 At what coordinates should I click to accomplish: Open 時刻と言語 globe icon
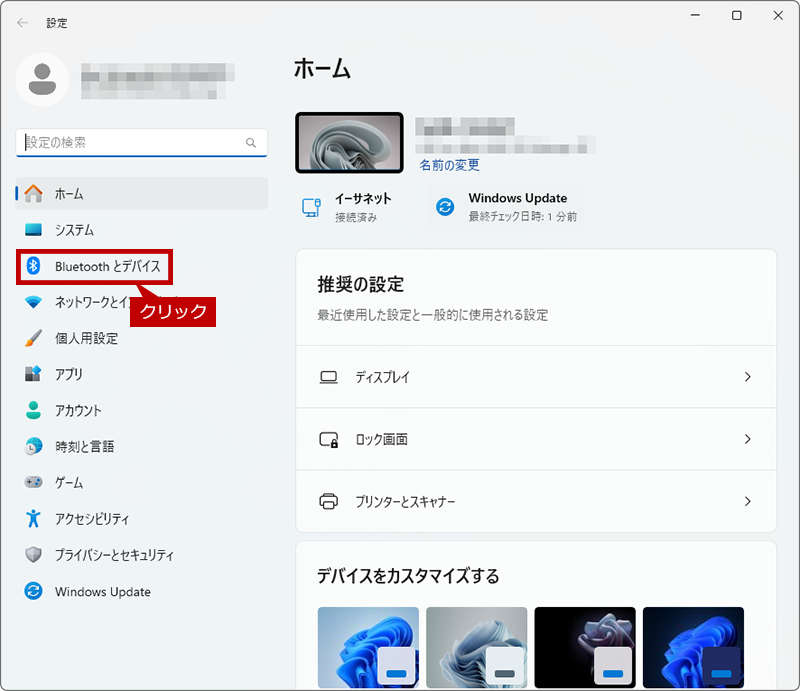pos(34,446)
